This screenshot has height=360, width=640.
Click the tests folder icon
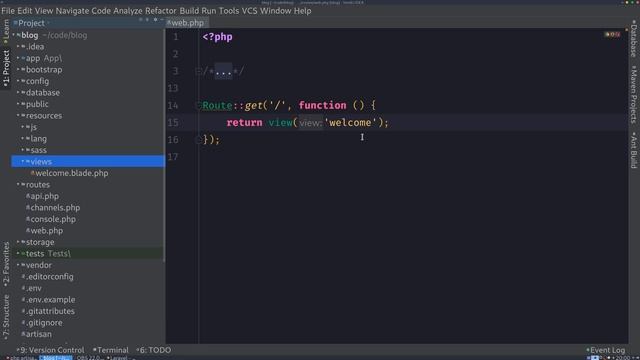click(x=23, y=253)
